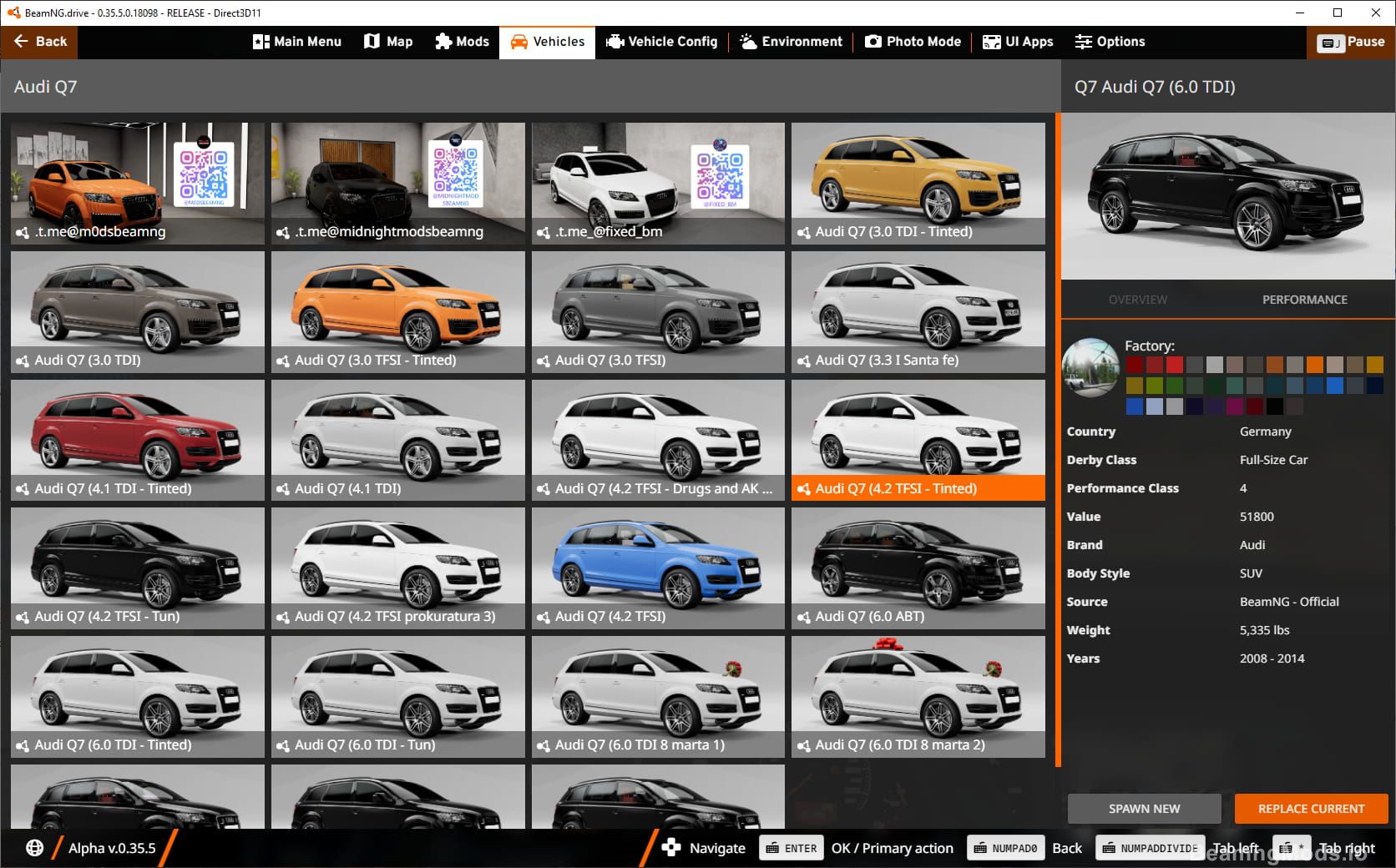Open the Options menu
The height and width of the screenshot is (868, 1396).
pyautogui.click(x=1110, y=42)
